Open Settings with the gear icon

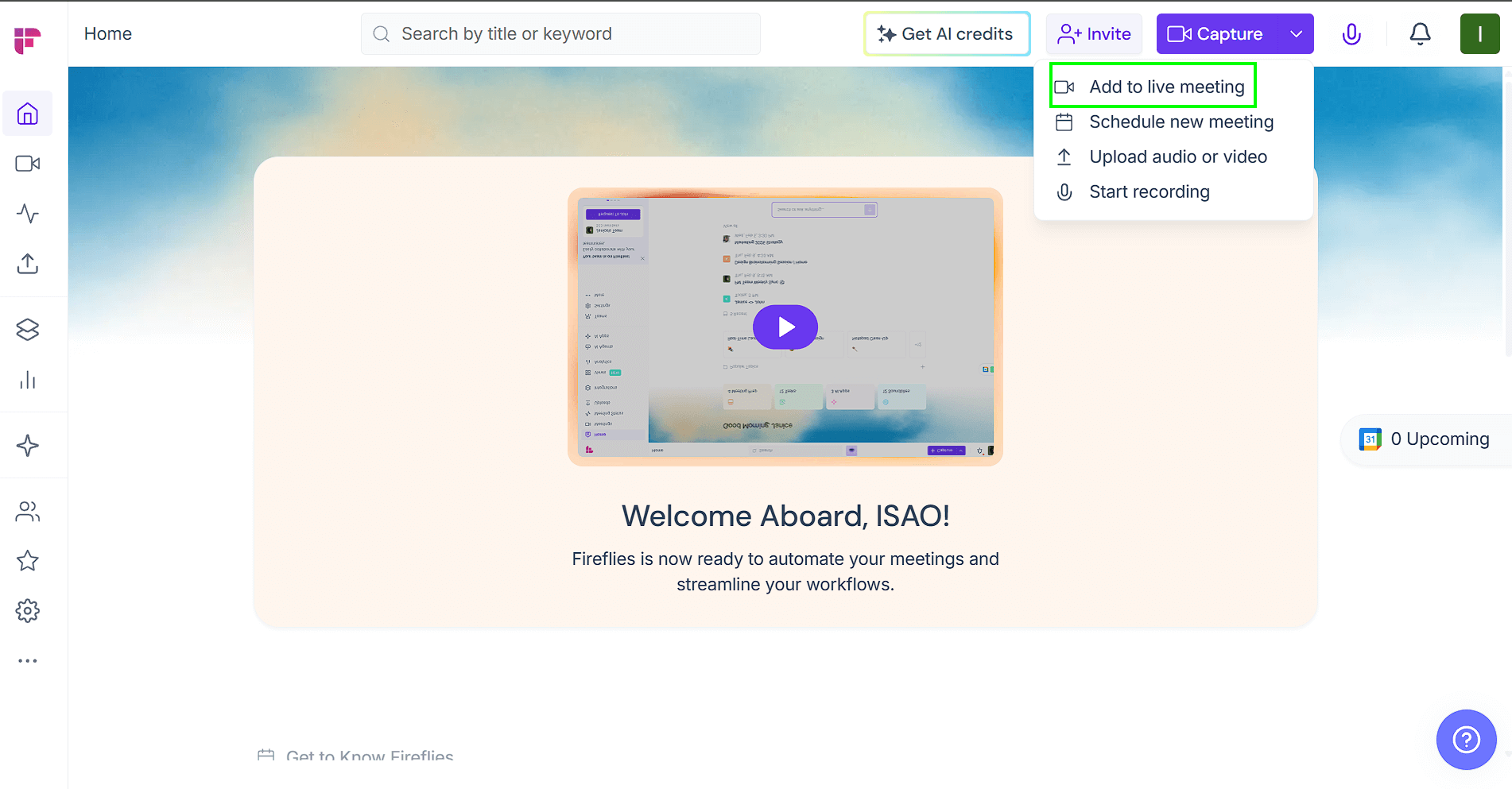point(27,610)
